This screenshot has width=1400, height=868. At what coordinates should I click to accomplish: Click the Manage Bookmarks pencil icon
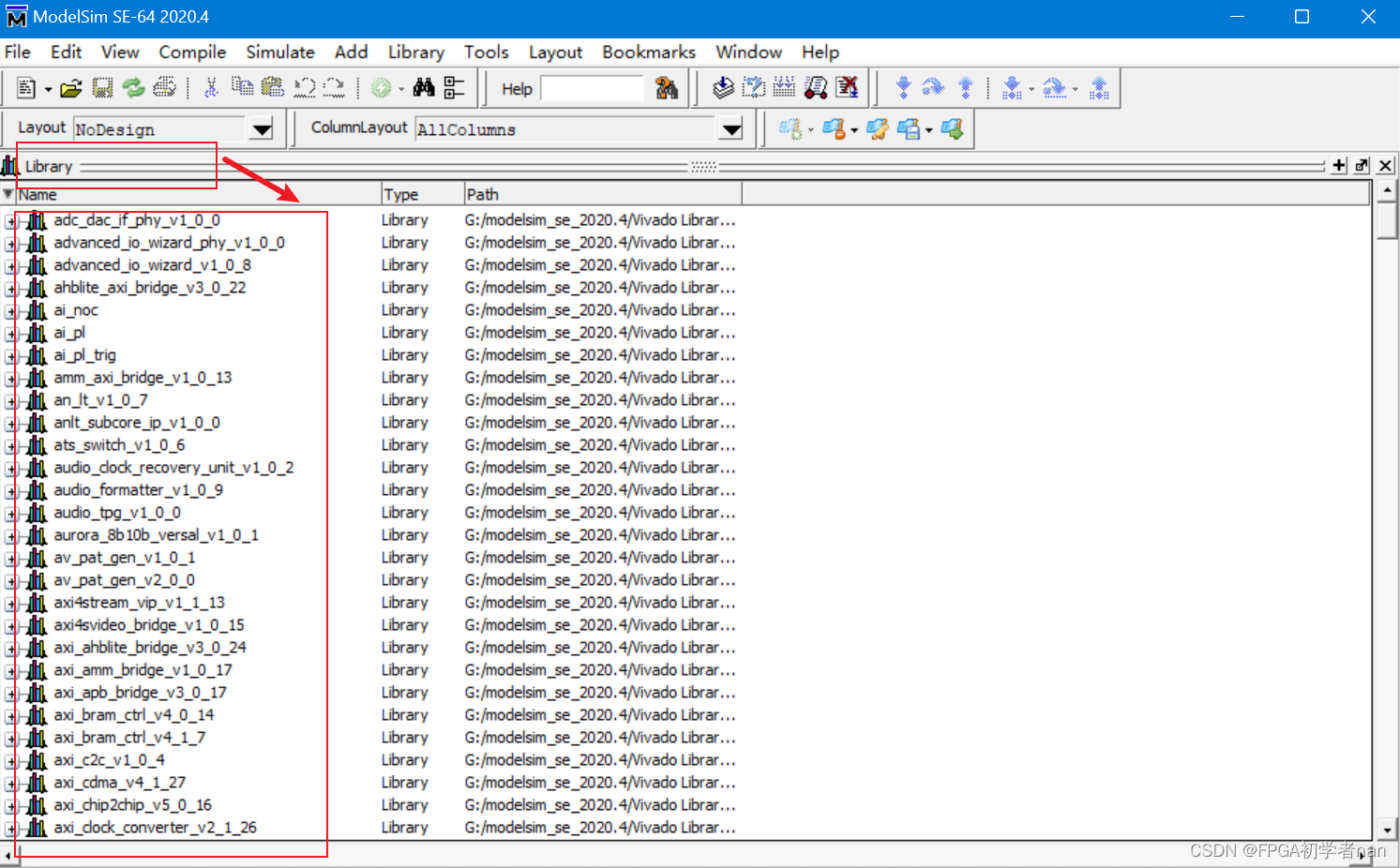[878, 129]
